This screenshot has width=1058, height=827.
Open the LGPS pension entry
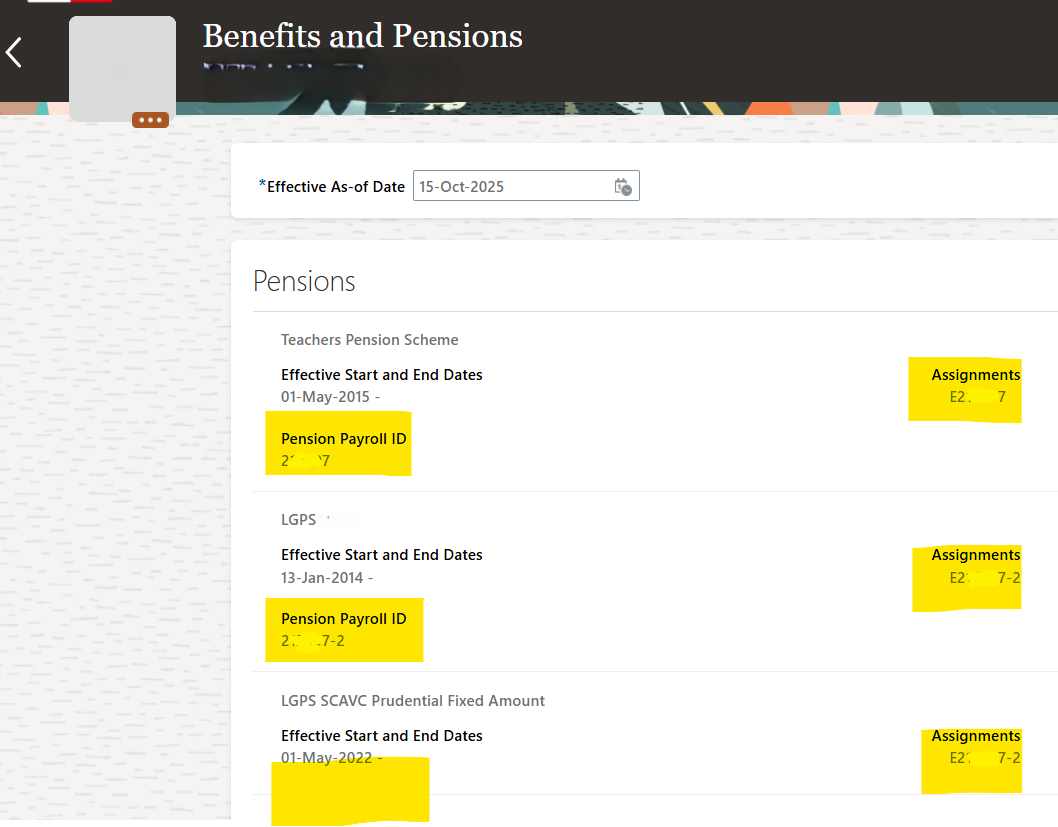click(298, 519)
